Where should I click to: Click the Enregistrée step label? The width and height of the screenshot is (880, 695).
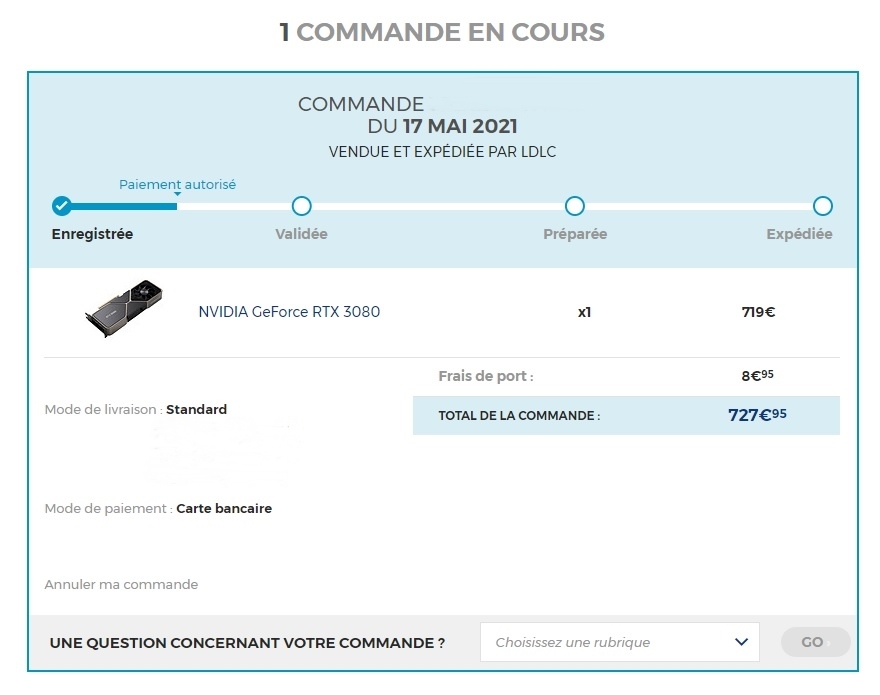tap(92, 234)
